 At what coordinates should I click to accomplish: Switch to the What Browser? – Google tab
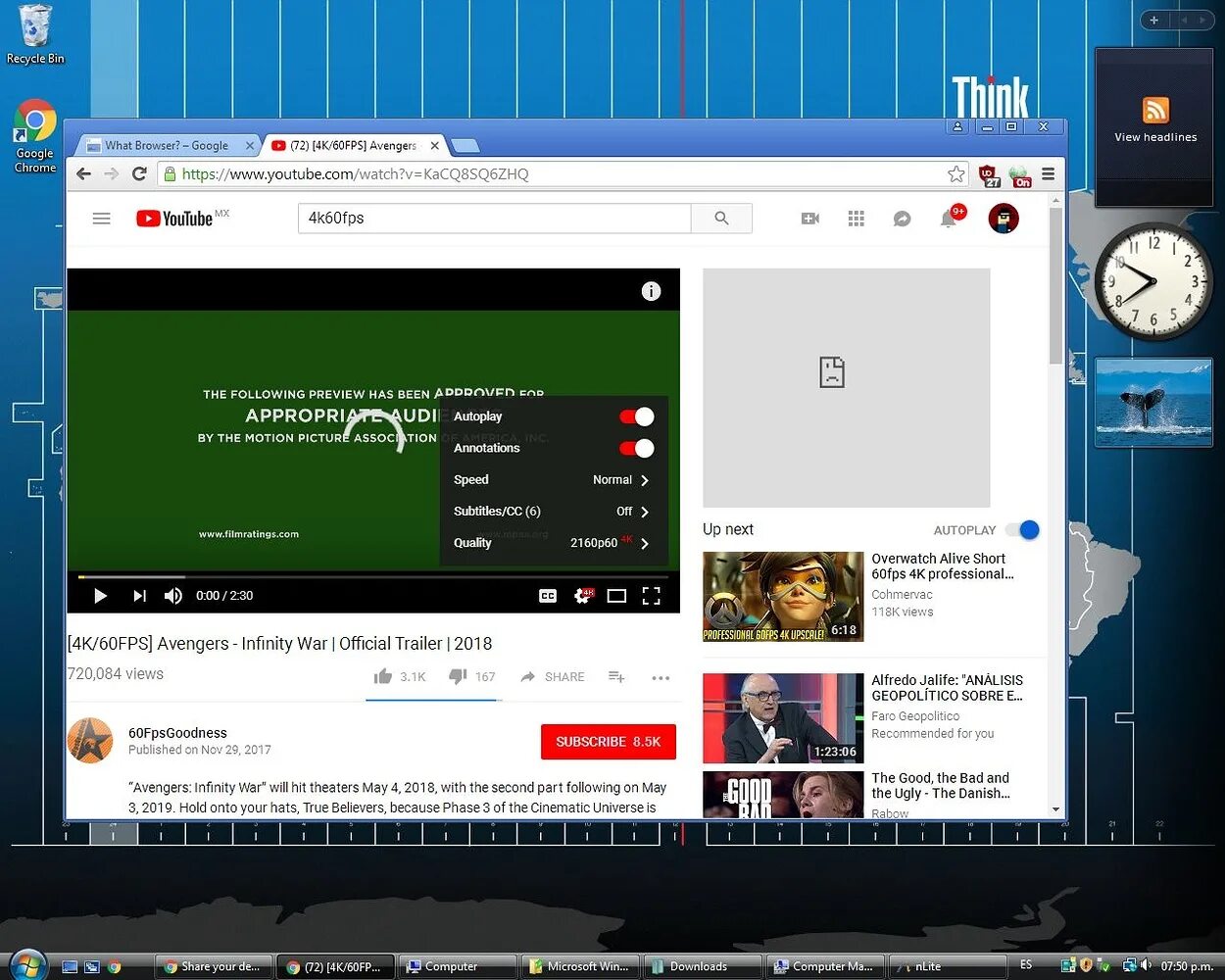click(x=167, y=145)
